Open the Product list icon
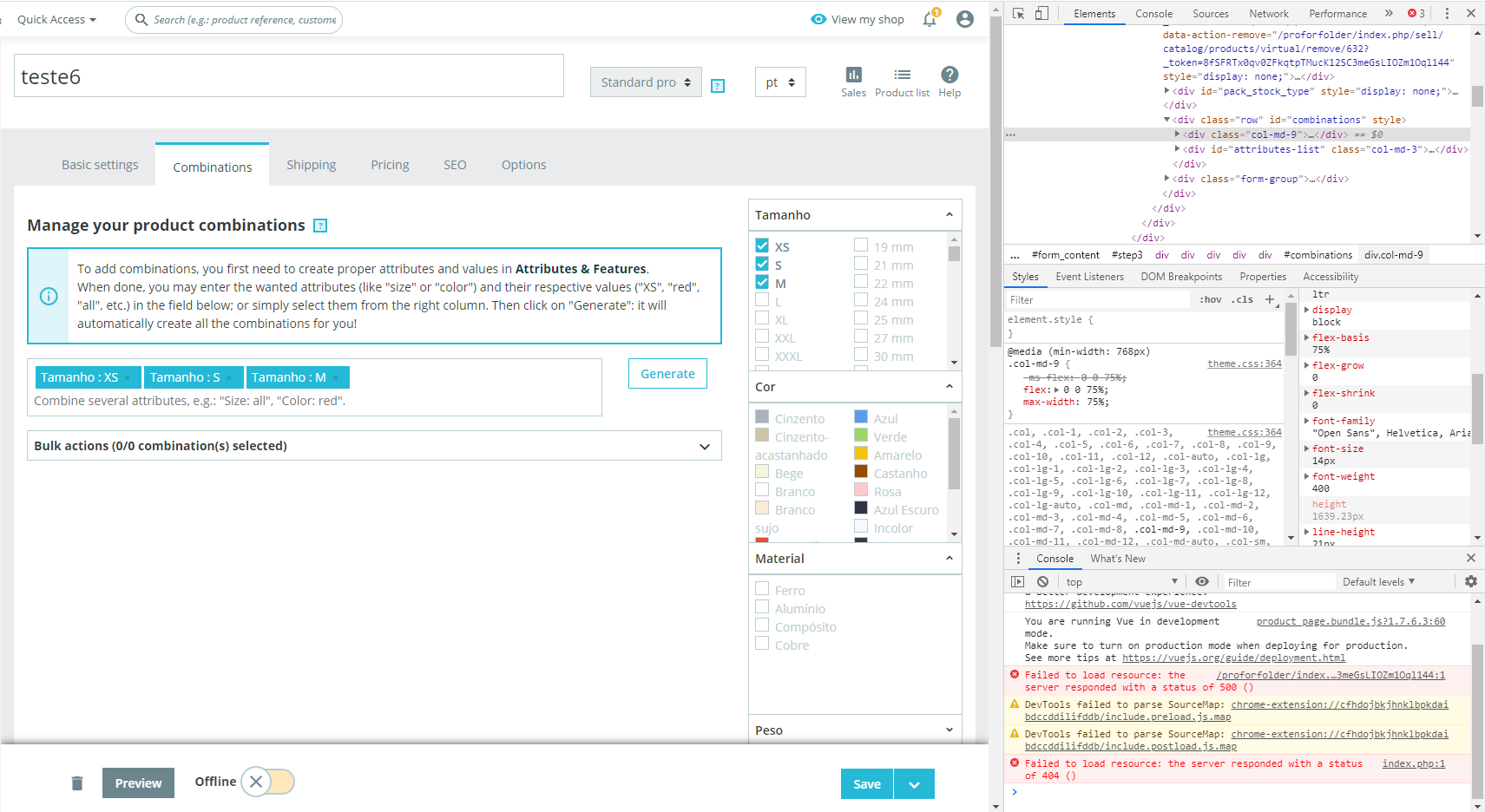Viewport: 1485px width, 812px height. point(902,75)
